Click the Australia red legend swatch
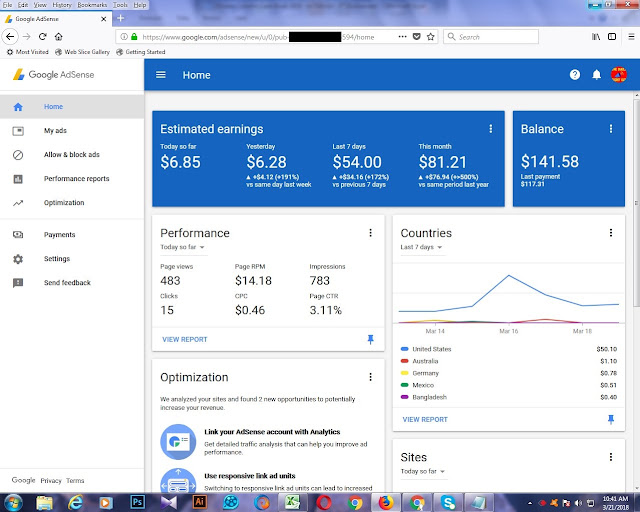 click(404, 361)
